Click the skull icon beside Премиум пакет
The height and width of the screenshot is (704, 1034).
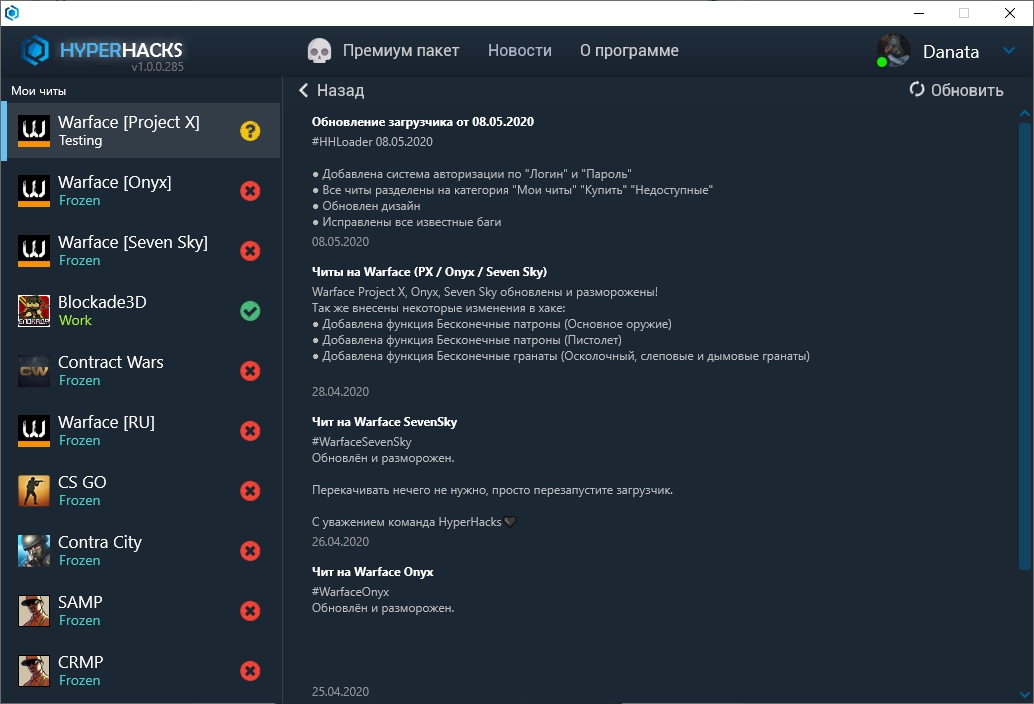[319, 51]
